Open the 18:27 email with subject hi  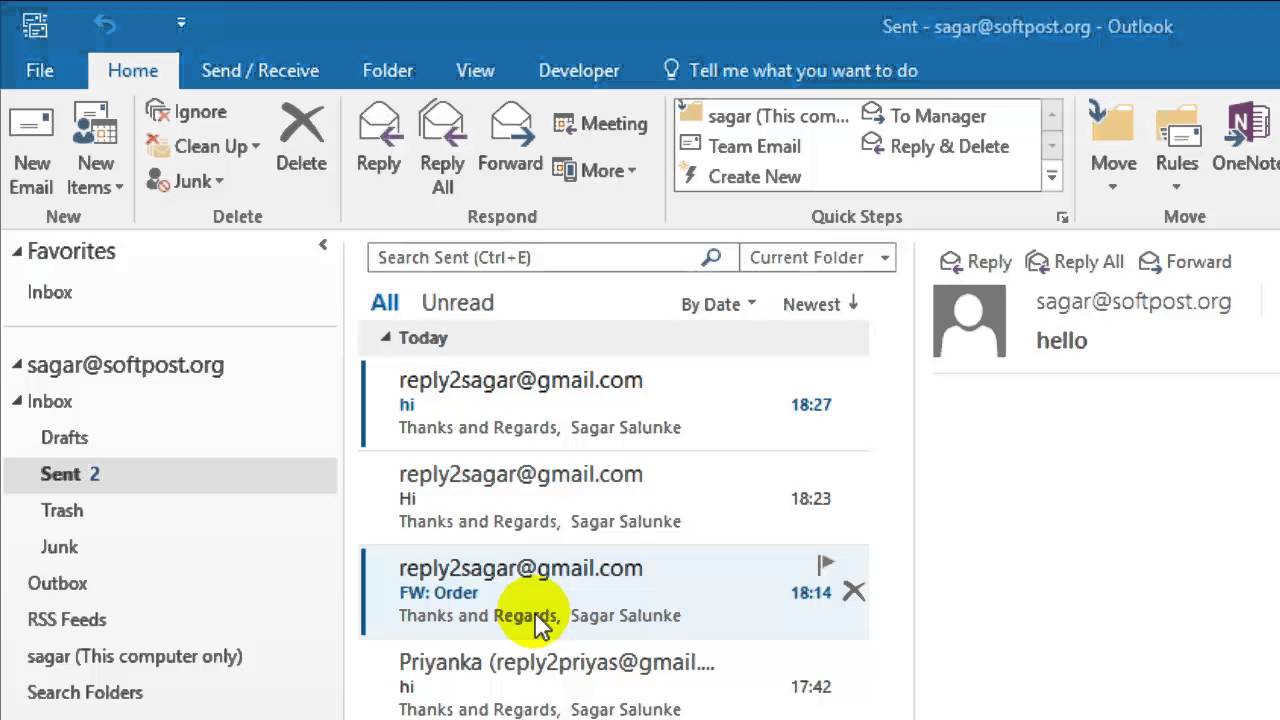[614, 403]
